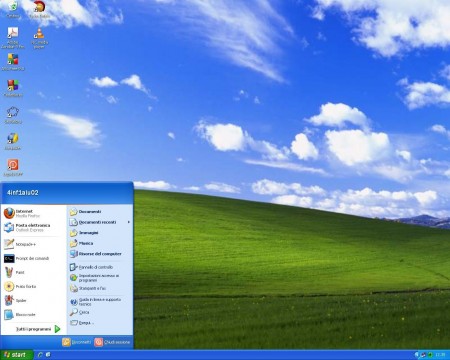Select the Adobe Reader desktop shortcut
Image resolution: width=450 pixels, height=360 pixels.
[x=13, y=37]
